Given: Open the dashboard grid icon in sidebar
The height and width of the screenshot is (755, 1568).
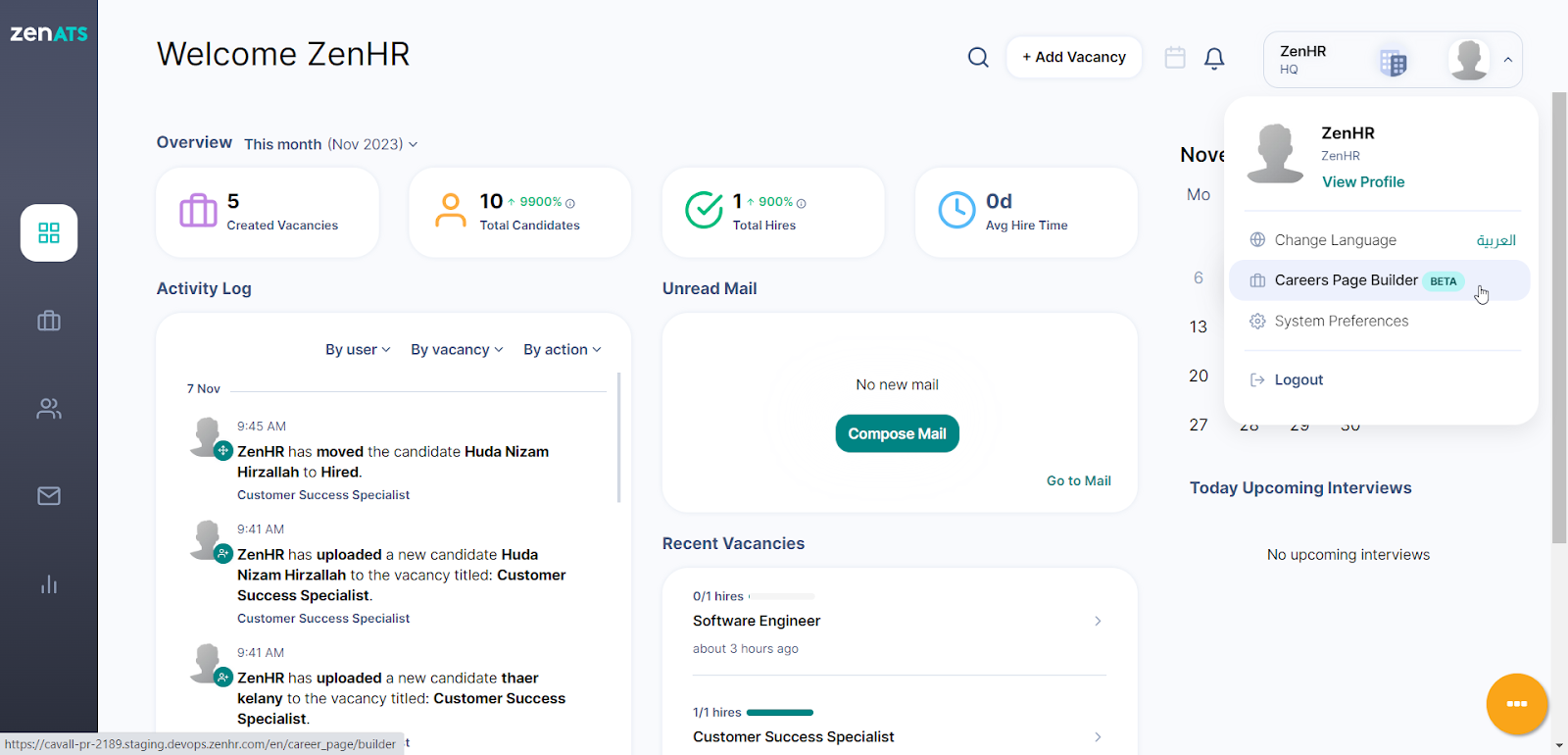Looking at the screenshot, I should [49, 232].
